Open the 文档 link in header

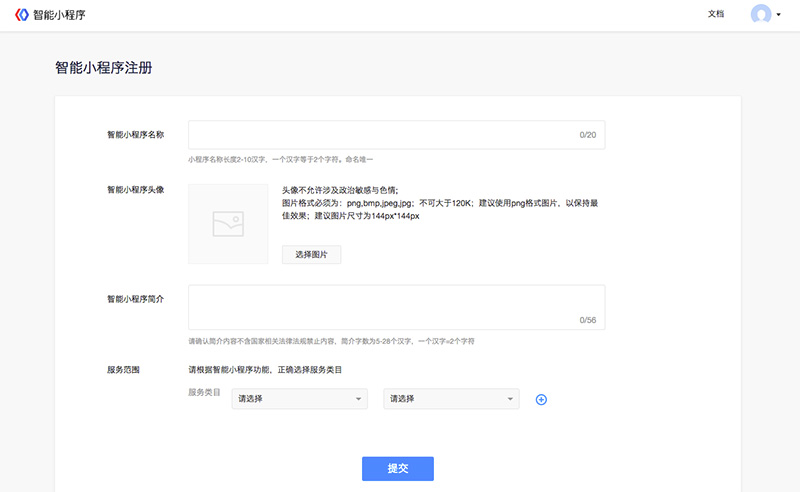coord(715,15)
